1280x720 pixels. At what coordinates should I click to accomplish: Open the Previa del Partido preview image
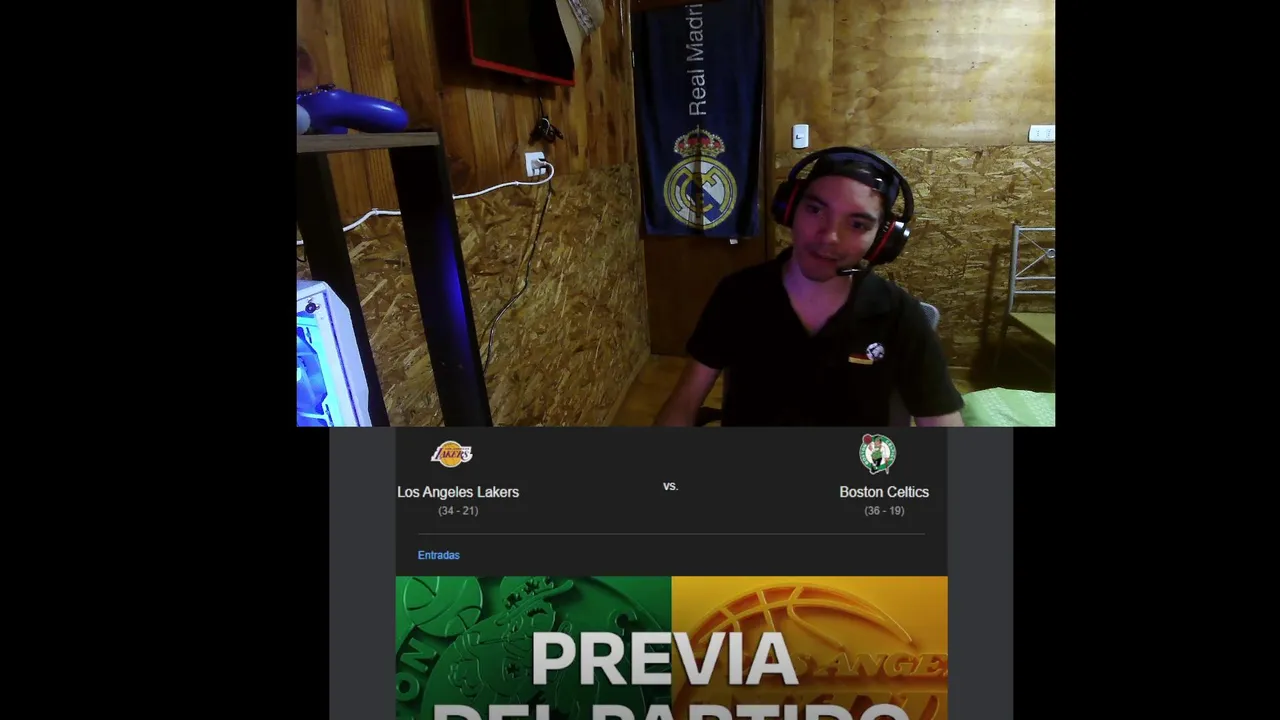[x=671, y=648]
